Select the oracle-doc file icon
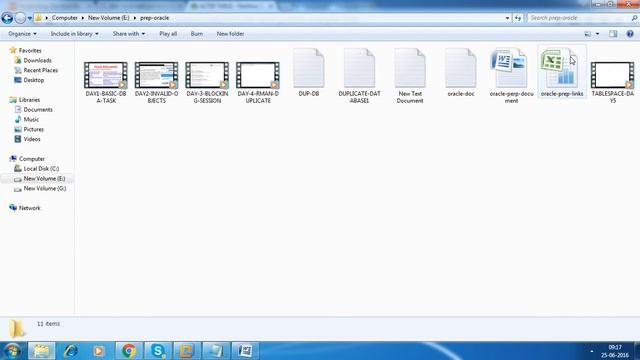Image resolution: width=640 pixels, height=360 pixels. (460, 68)
